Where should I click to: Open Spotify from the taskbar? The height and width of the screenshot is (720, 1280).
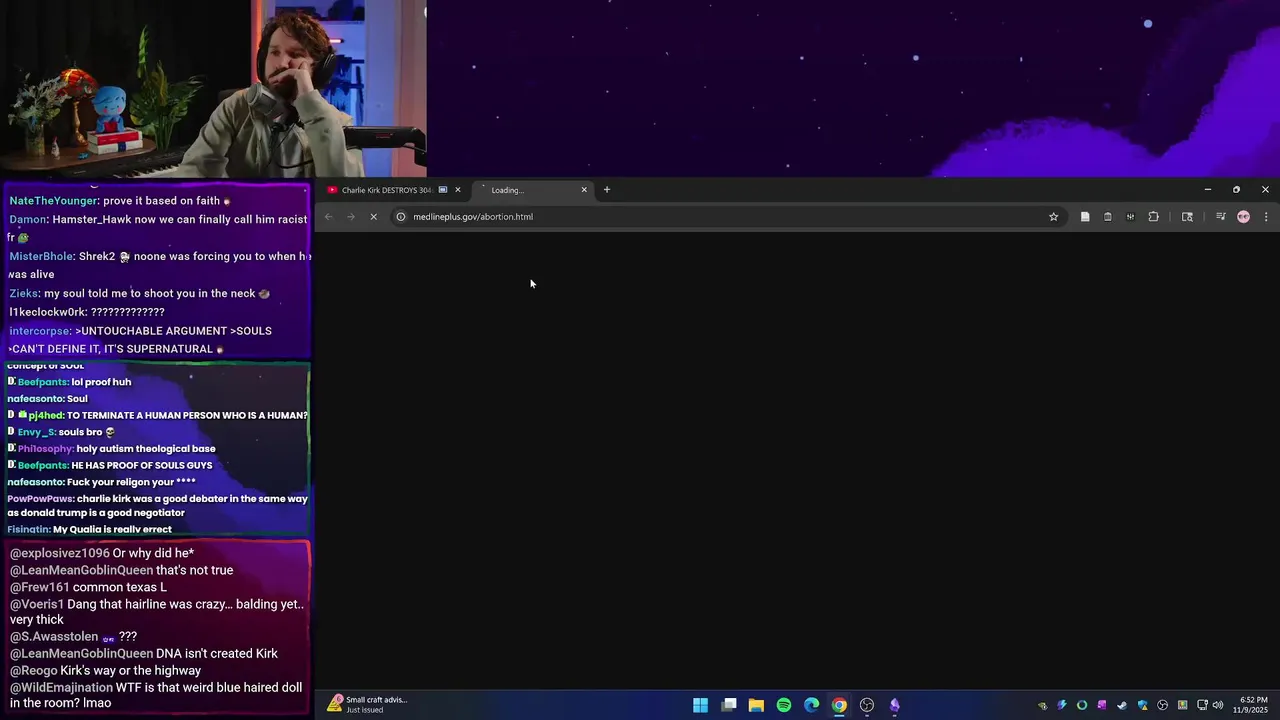(784, 705)
